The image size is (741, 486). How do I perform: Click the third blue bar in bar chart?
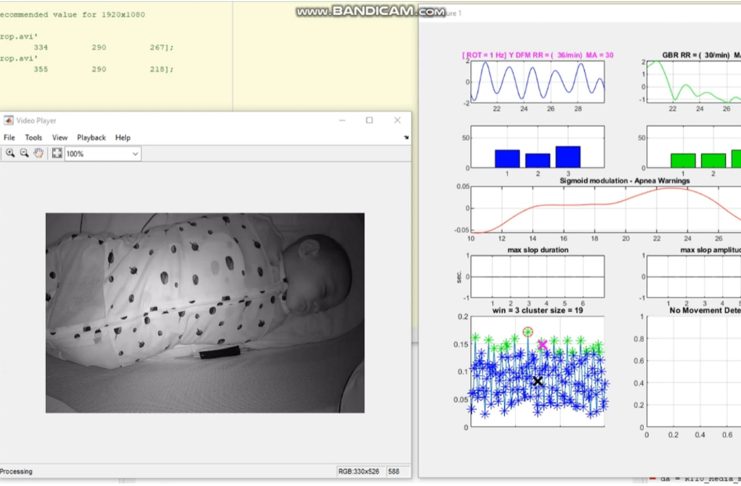point(568,156)
